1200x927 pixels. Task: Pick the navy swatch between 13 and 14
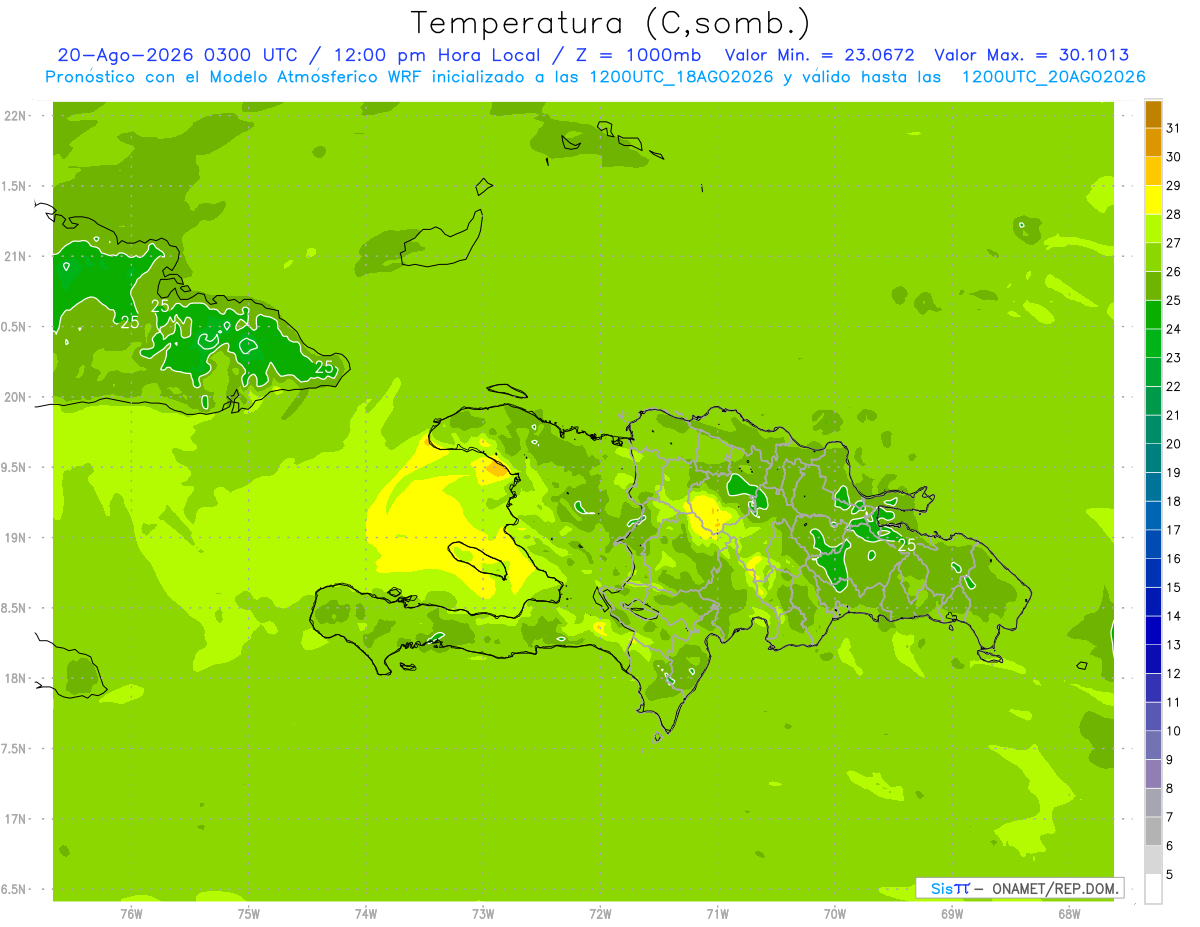click(x=1153, y=630)
